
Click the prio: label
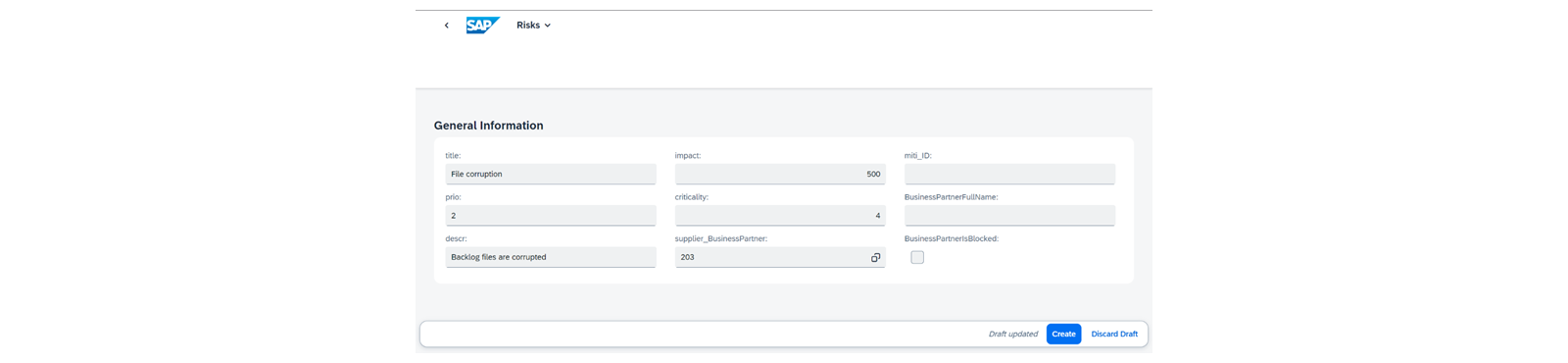[x=453, y=197]
